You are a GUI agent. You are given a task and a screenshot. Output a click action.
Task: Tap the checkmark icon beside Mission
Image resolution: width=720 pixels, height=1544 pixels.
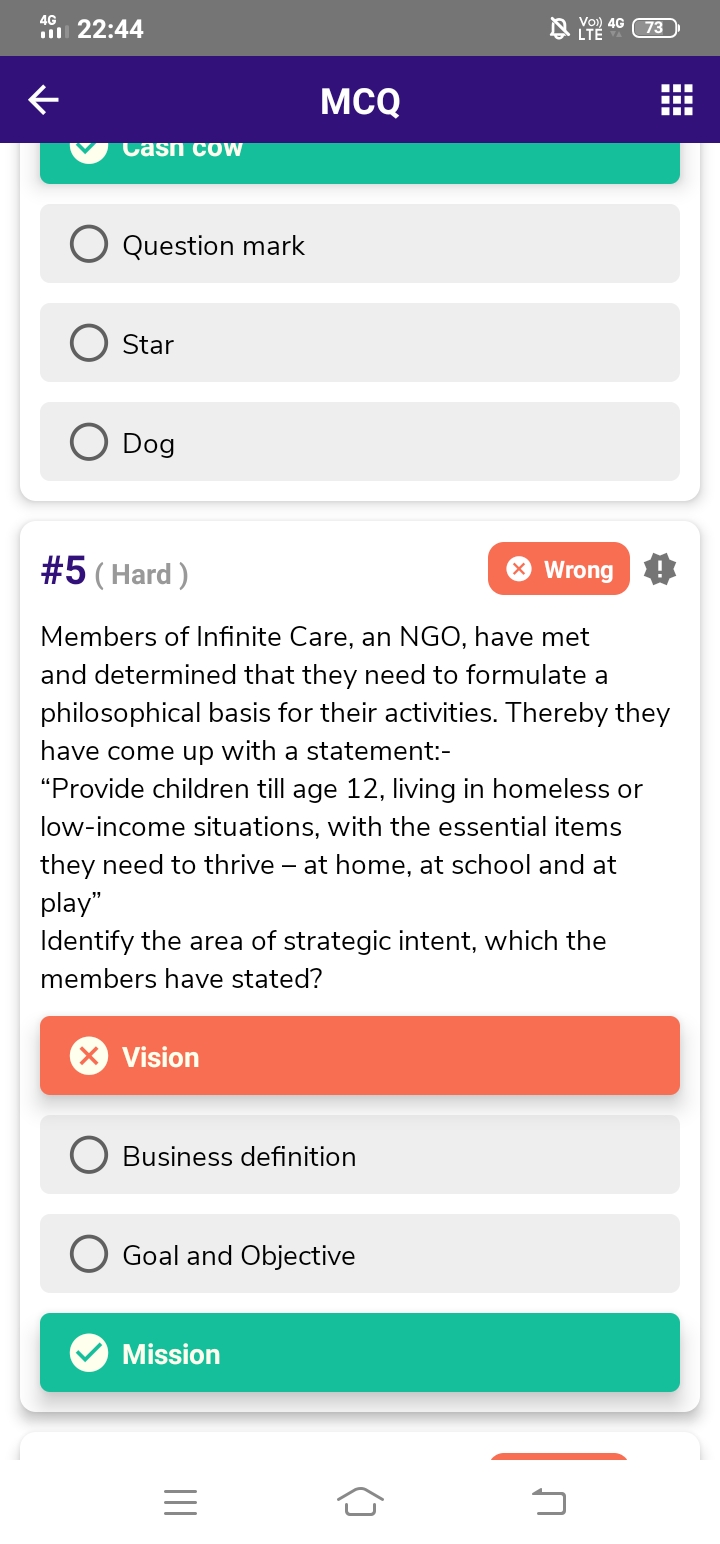tap(89, 1353)
